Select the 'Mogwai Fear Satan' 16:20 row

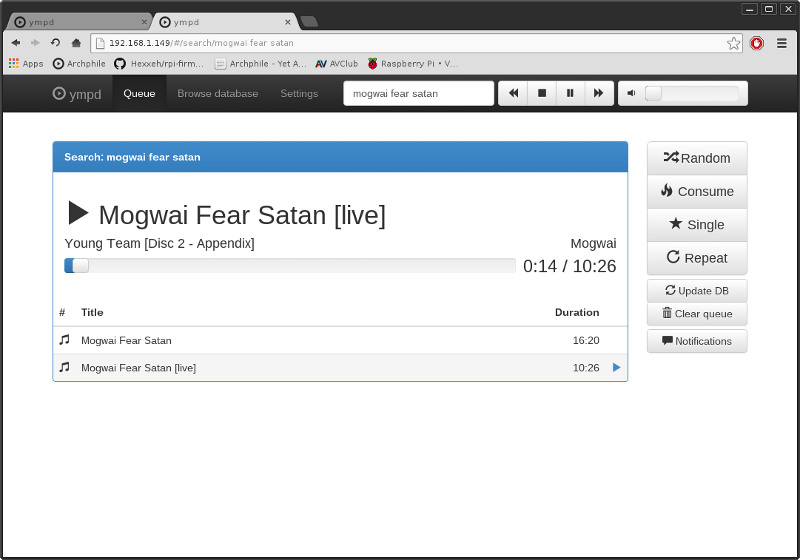point(340,340)
